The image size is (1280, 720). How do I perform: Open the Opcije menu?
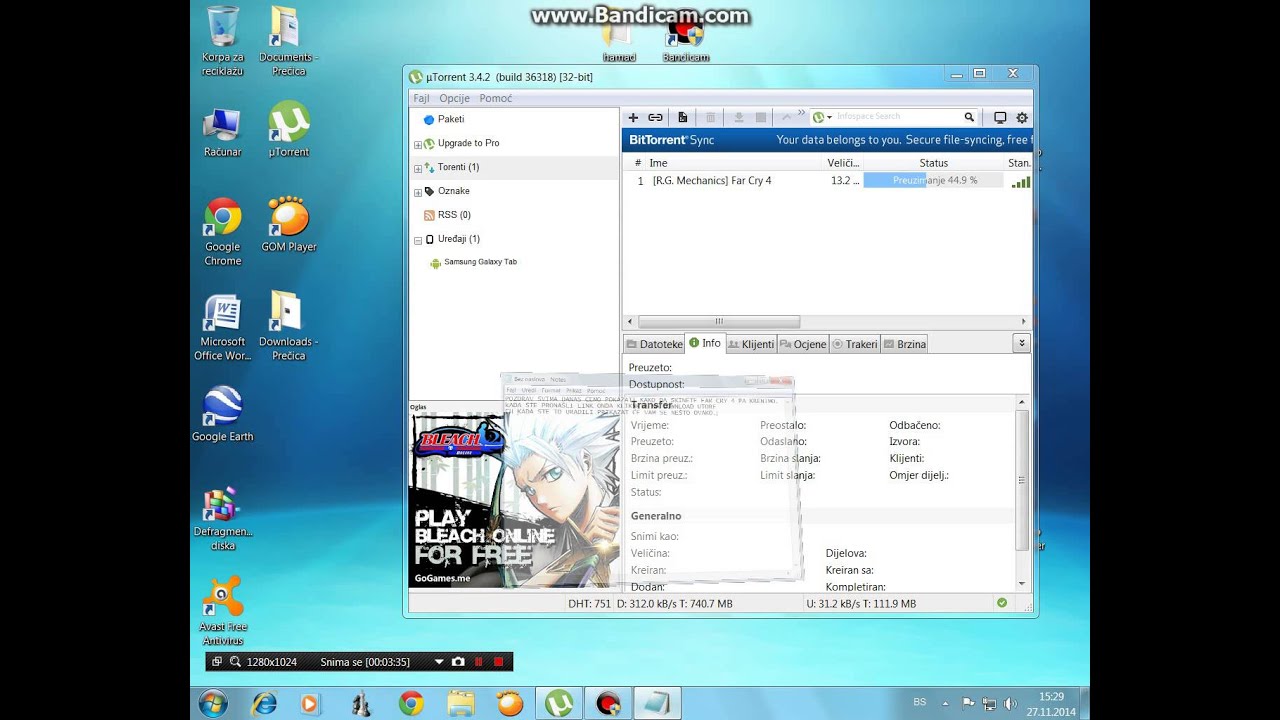tap(454, 98)
